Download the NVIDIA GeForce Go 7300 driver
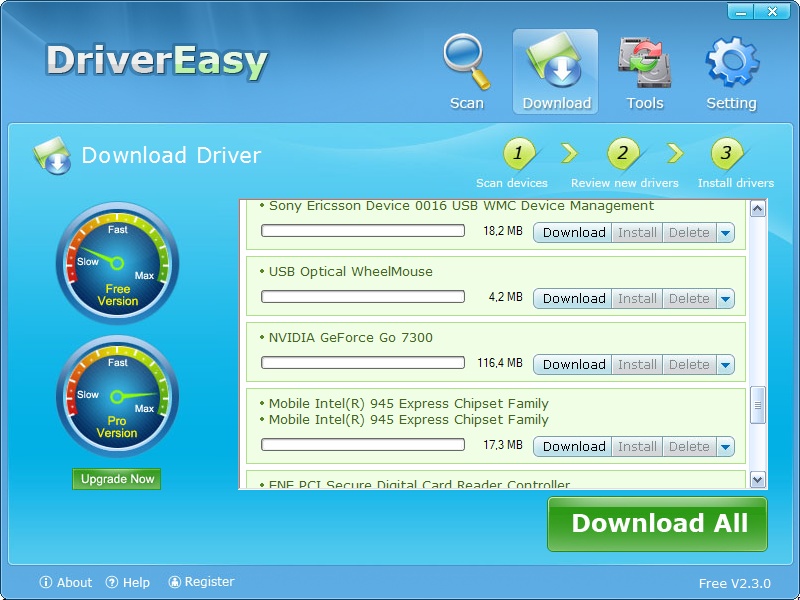 [572, 364]
